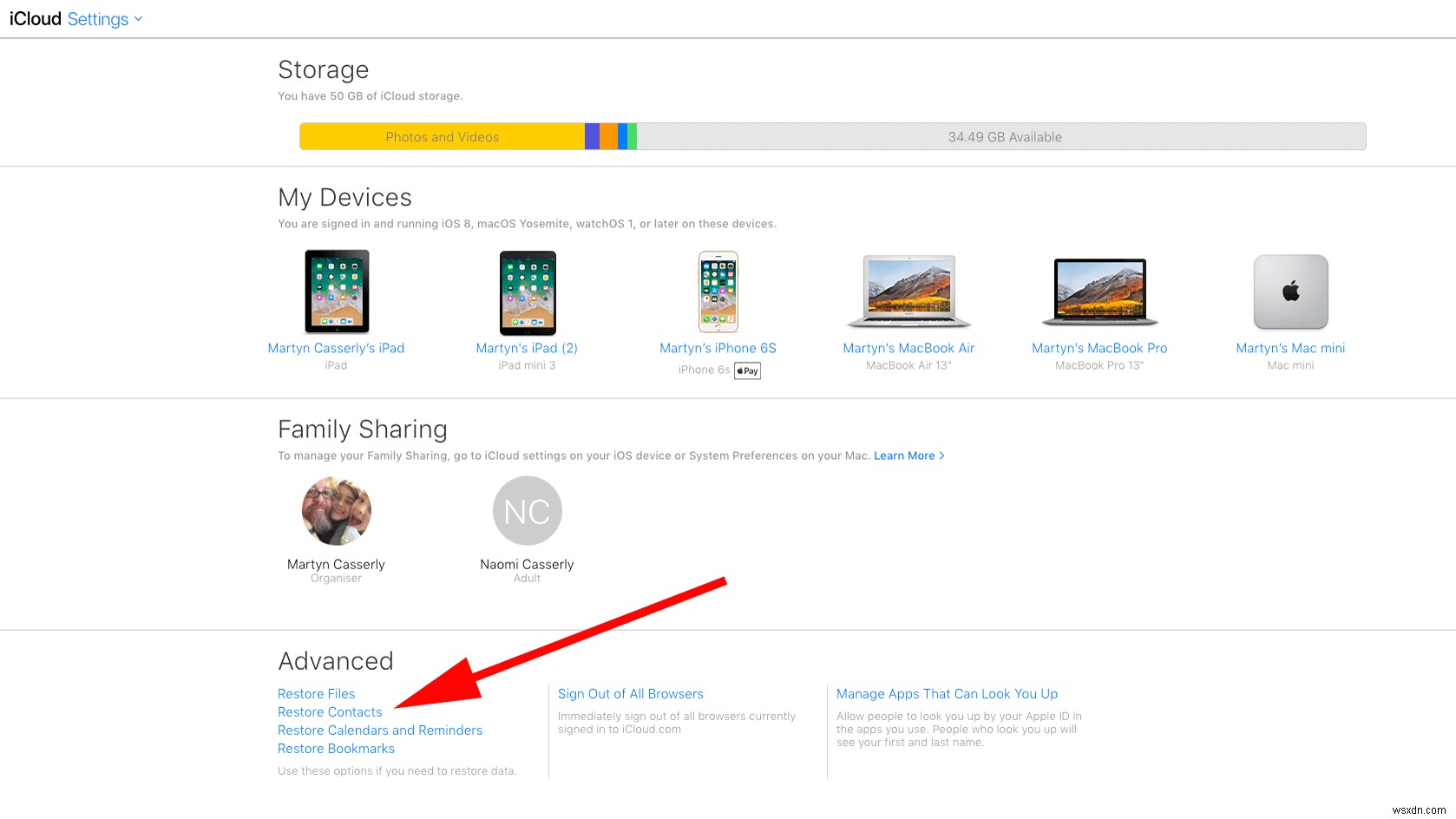Screen dimensions: 1456x819
Task: Click Sign Out of All Browsers
Action: [630, 693]
